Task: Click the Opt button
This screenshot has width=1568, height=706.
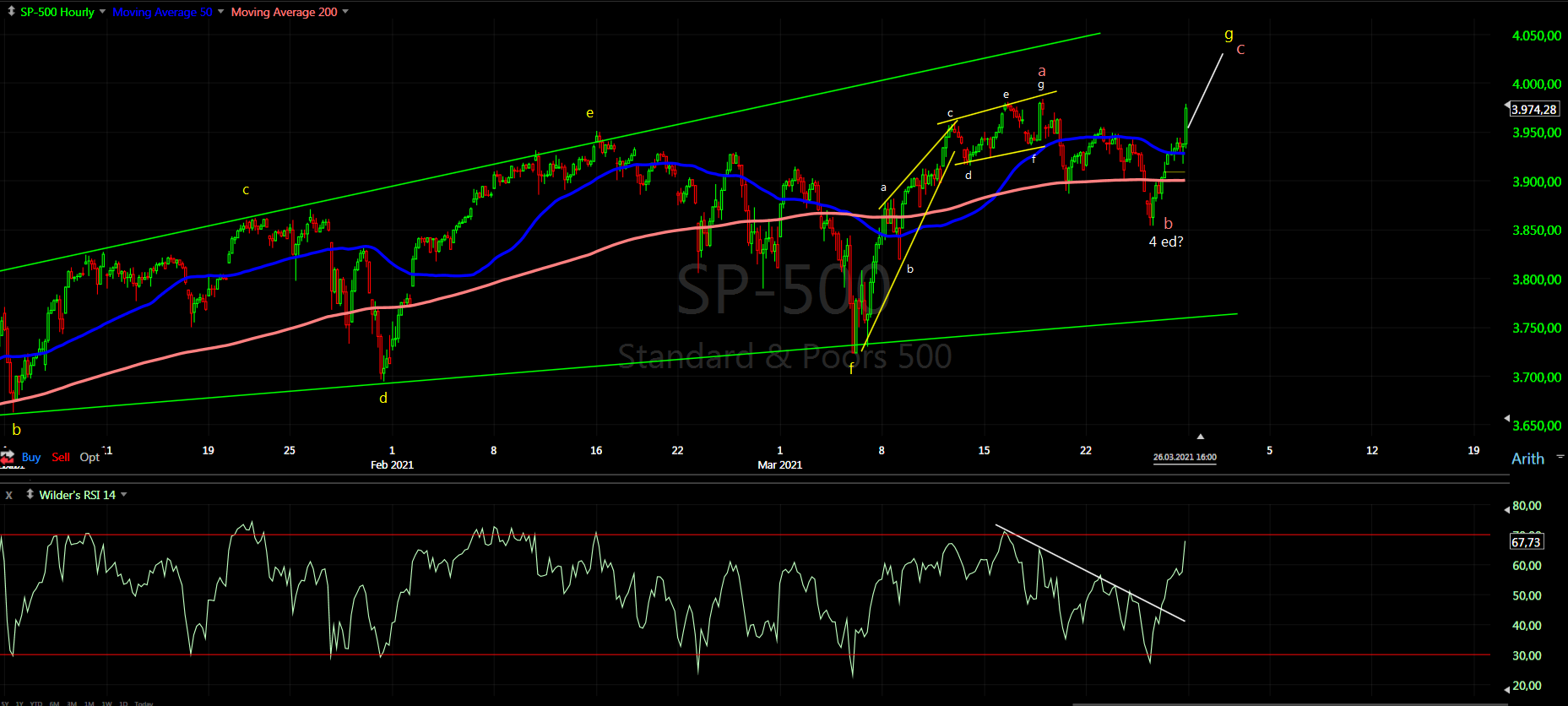Action: tap(90, 457)
